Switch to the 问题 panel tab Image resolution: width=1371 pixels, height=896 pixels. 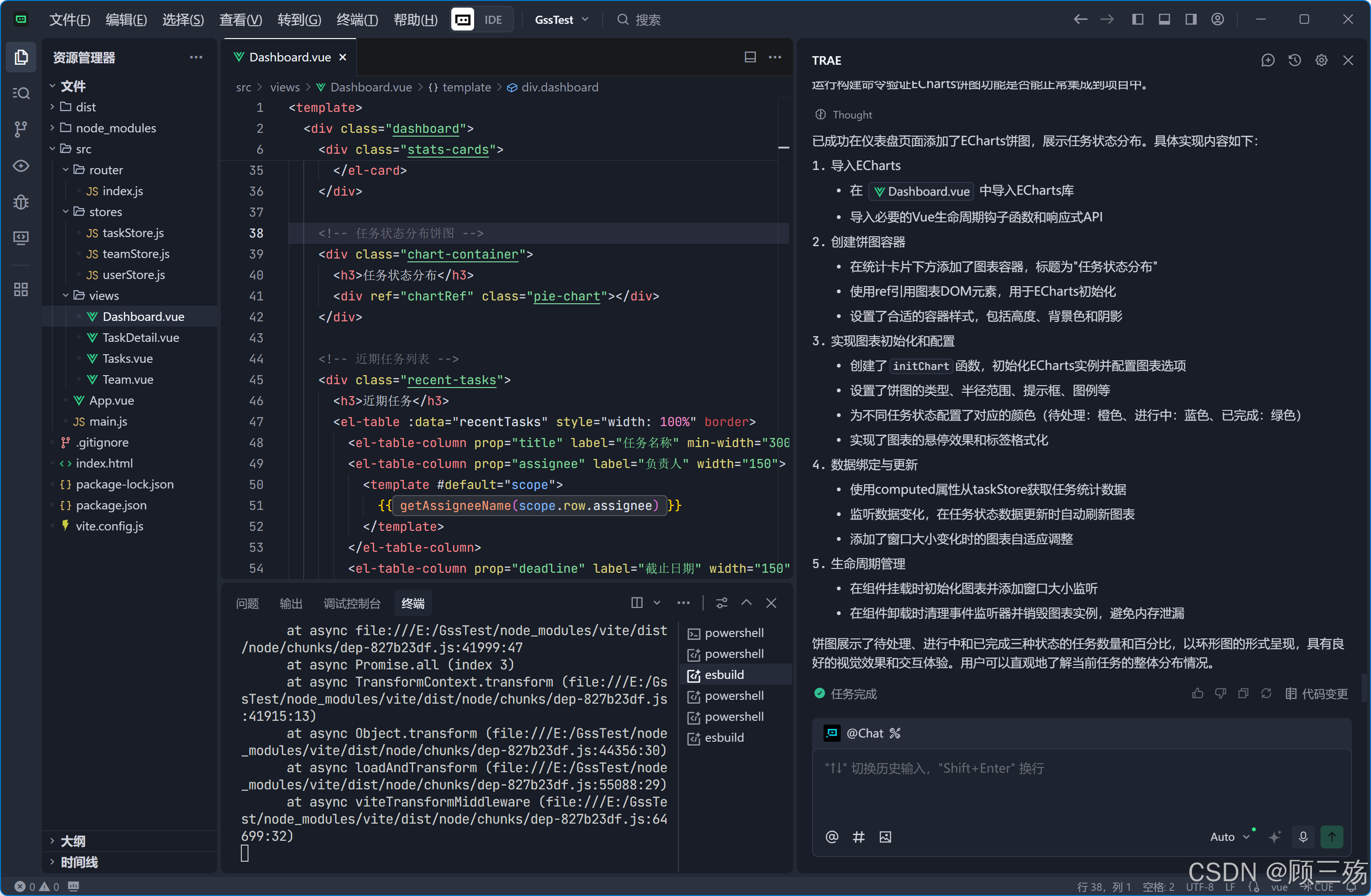[x=247, y=603]
